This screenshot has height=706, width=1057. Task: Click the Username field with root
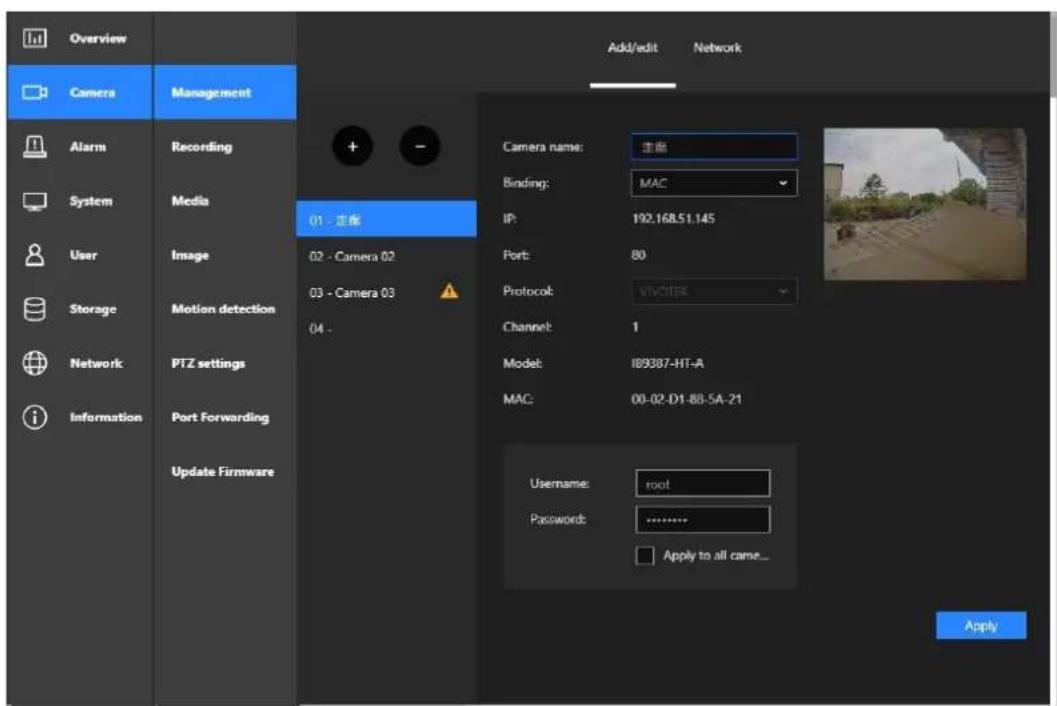click(x=702, y=483)
